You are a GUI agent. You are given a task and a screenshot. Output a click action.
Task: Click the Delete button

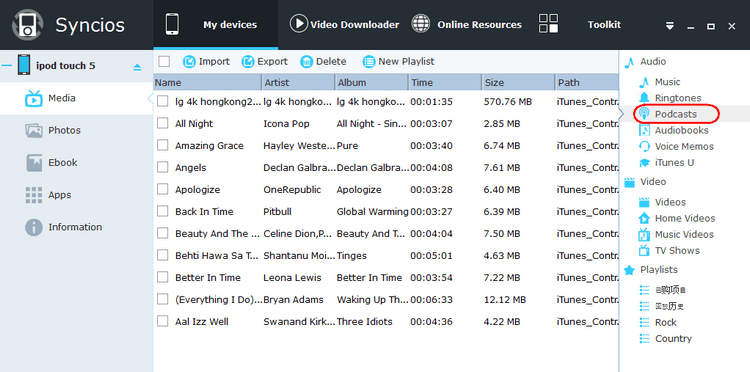323,62
